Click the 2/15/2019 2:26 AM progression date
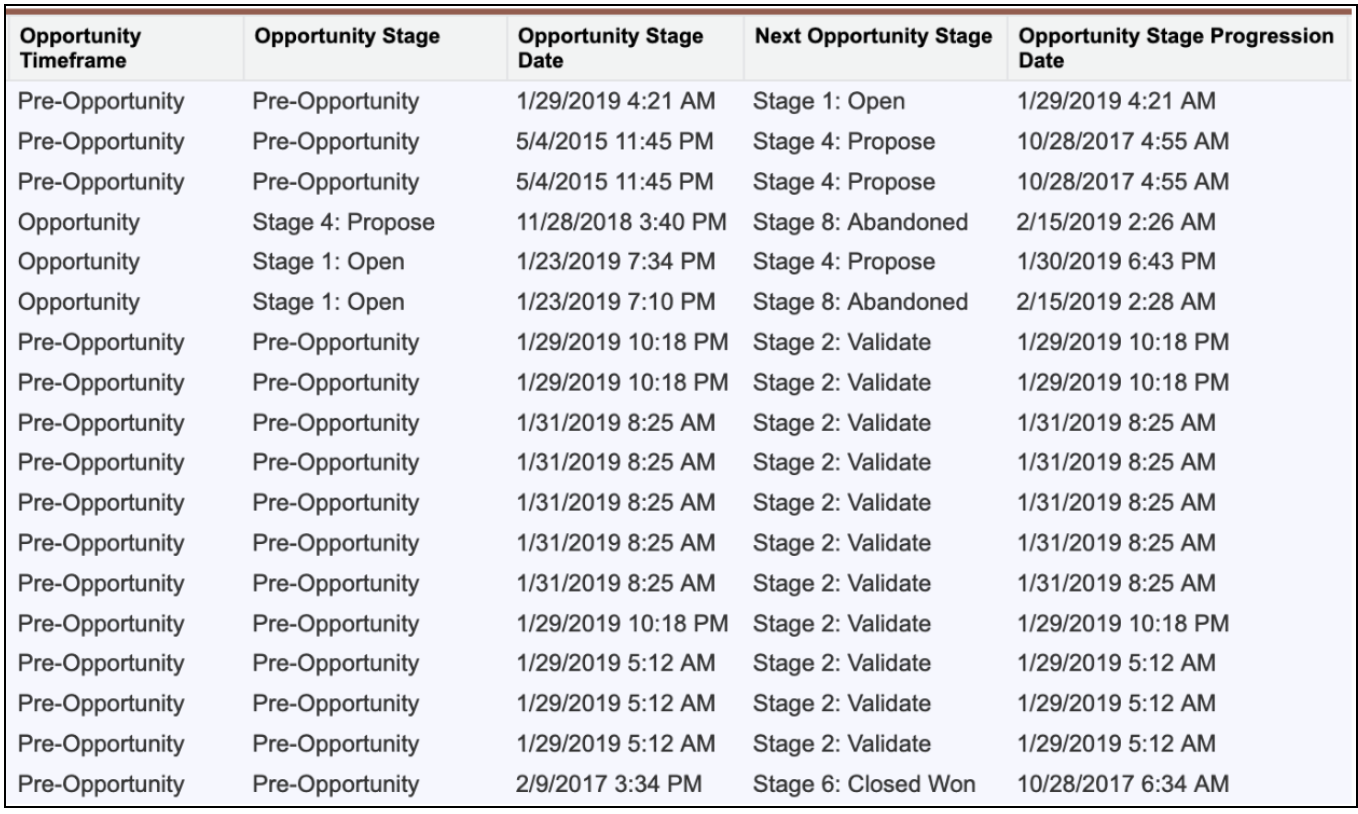The image size is (1358, 814). pos(1115,221)
